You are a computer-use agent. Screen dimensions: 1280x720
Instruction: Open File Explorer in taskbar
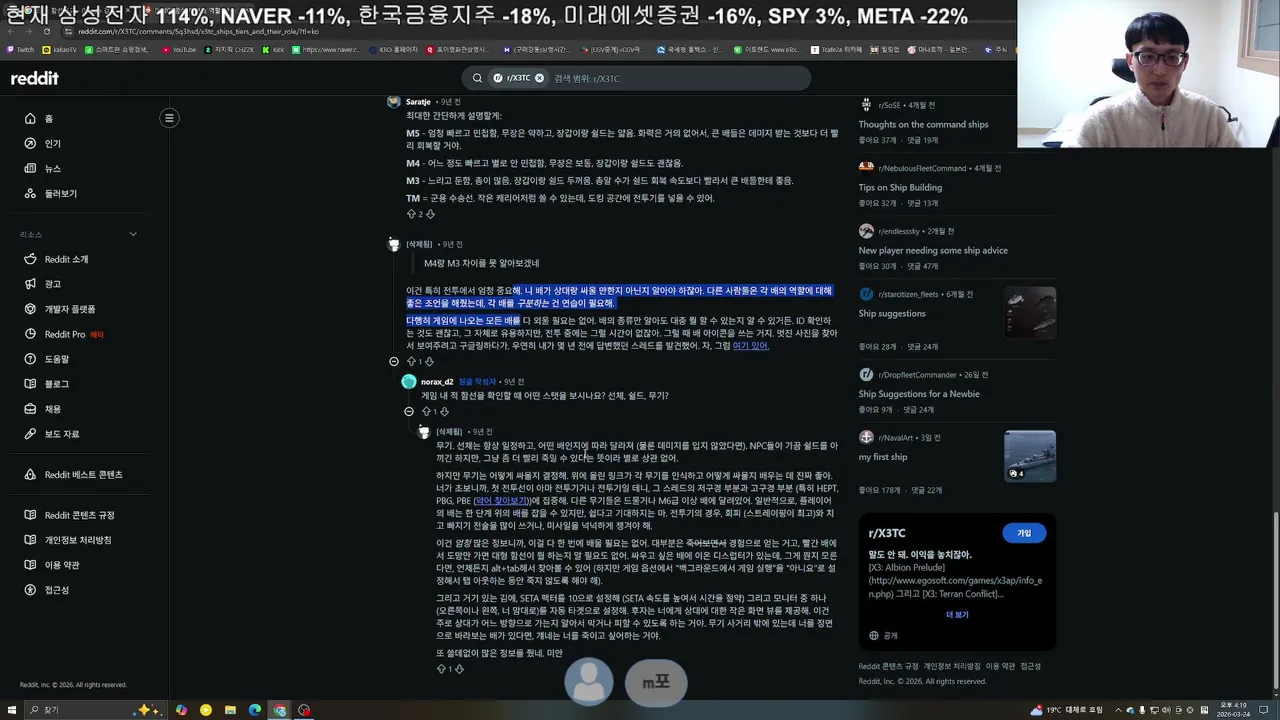point(230,710)
